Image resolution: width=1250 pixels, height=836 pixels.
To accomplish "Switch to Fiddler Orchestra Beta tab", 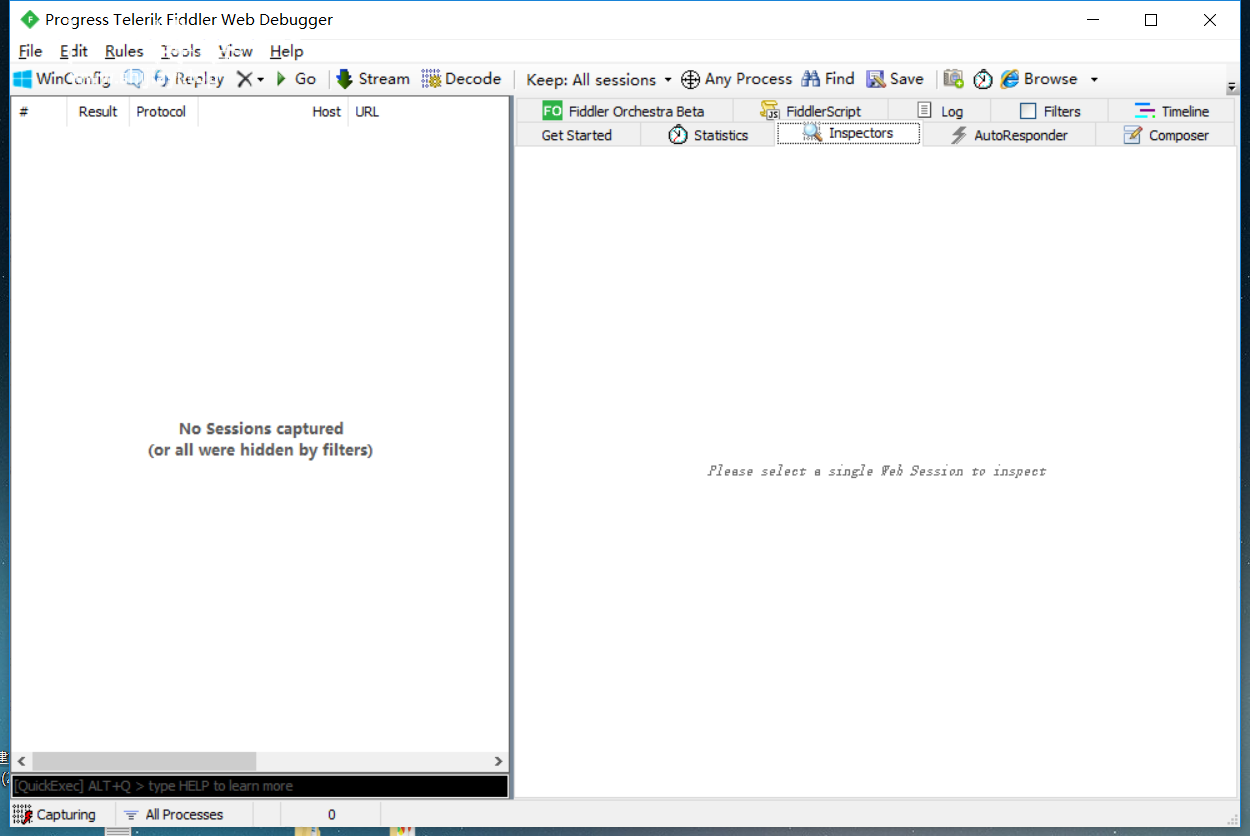I will coord(624,111).
